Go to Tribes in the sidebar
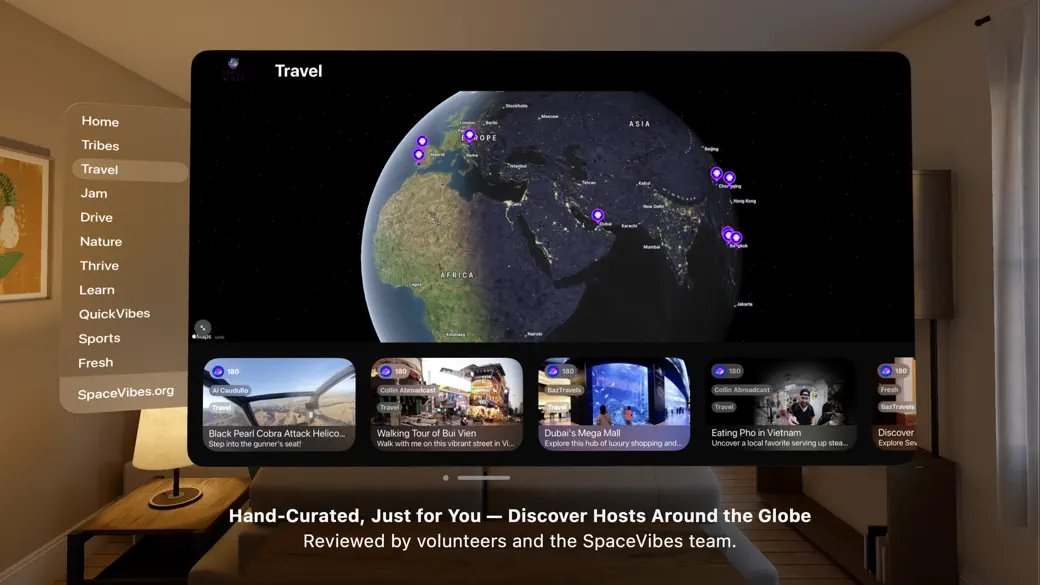The width and height of the screenshot is (1040, 585). (100, 145)
